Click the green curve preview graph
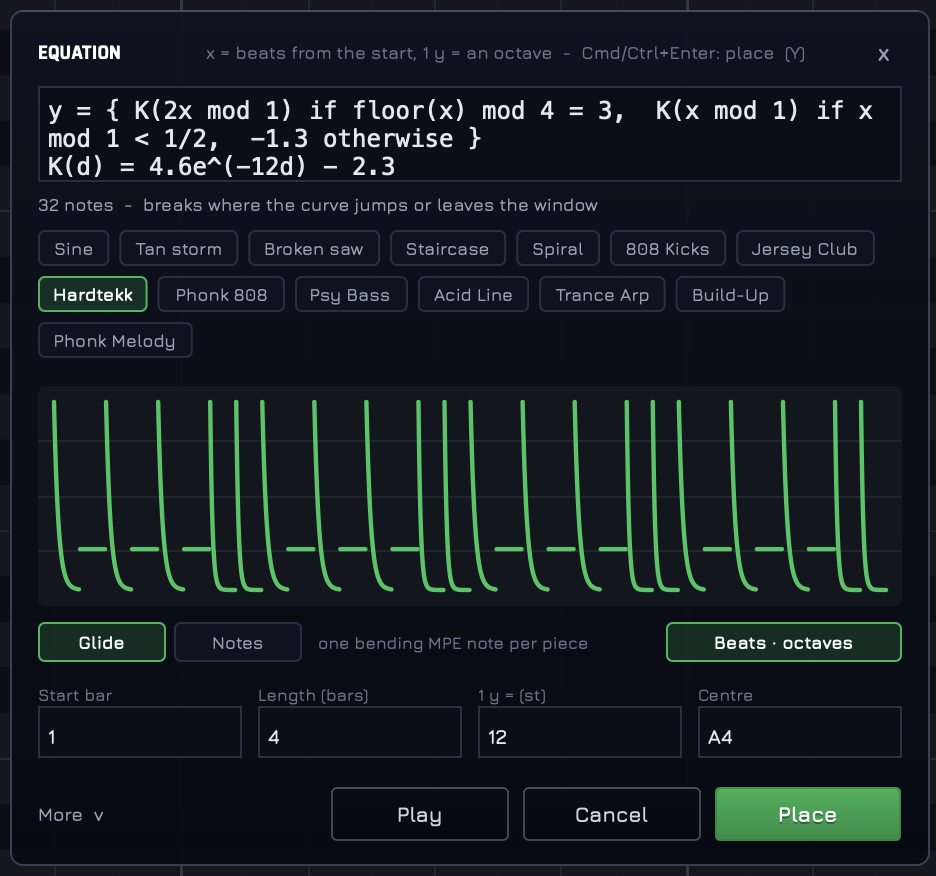This screenshot has width=936, height=876. (x=470, y=496)
